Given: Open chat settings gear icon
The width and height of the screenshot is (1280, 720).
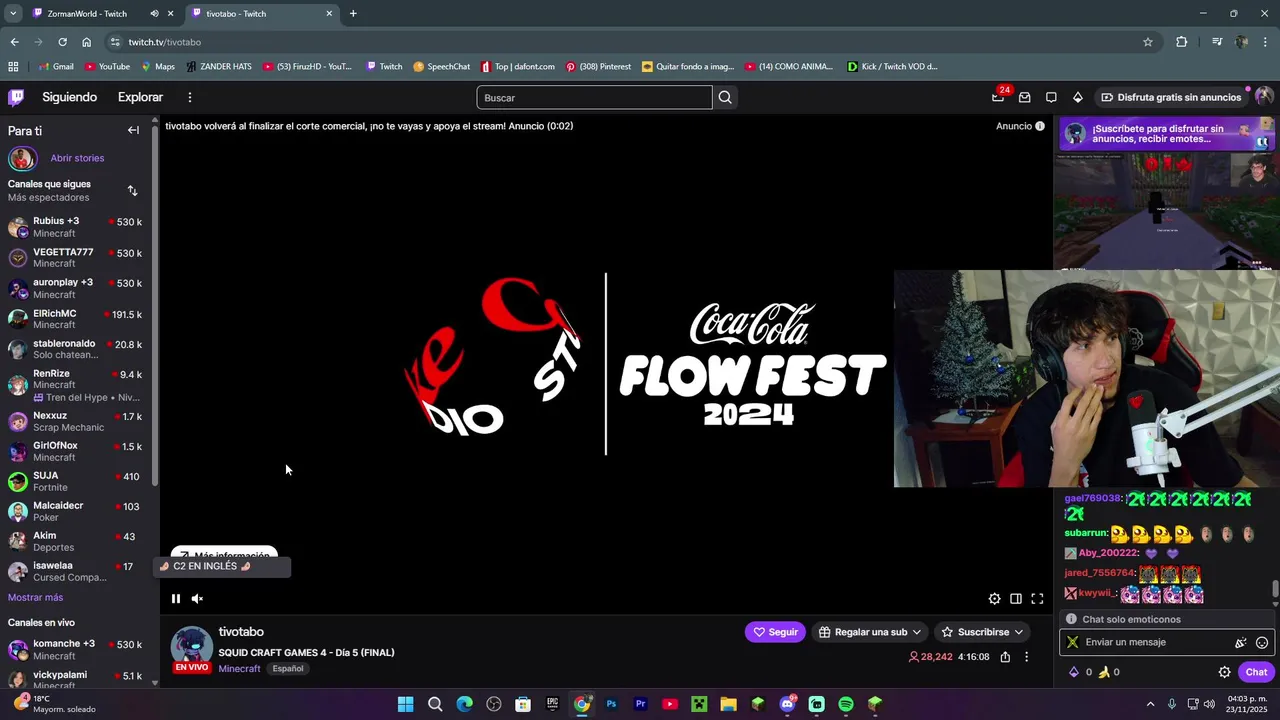Looking at the screenshot, I should (x=1224, y=672).
